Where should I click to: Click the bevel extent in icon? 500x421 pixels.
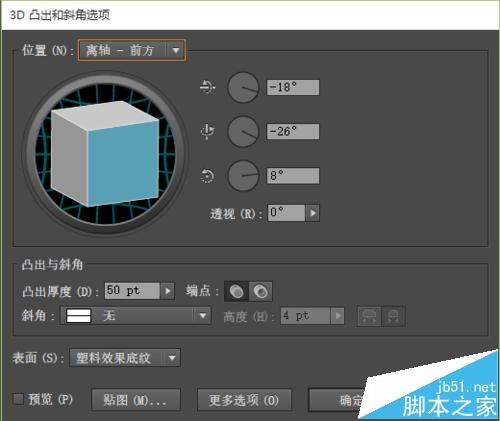coord(393,316)
